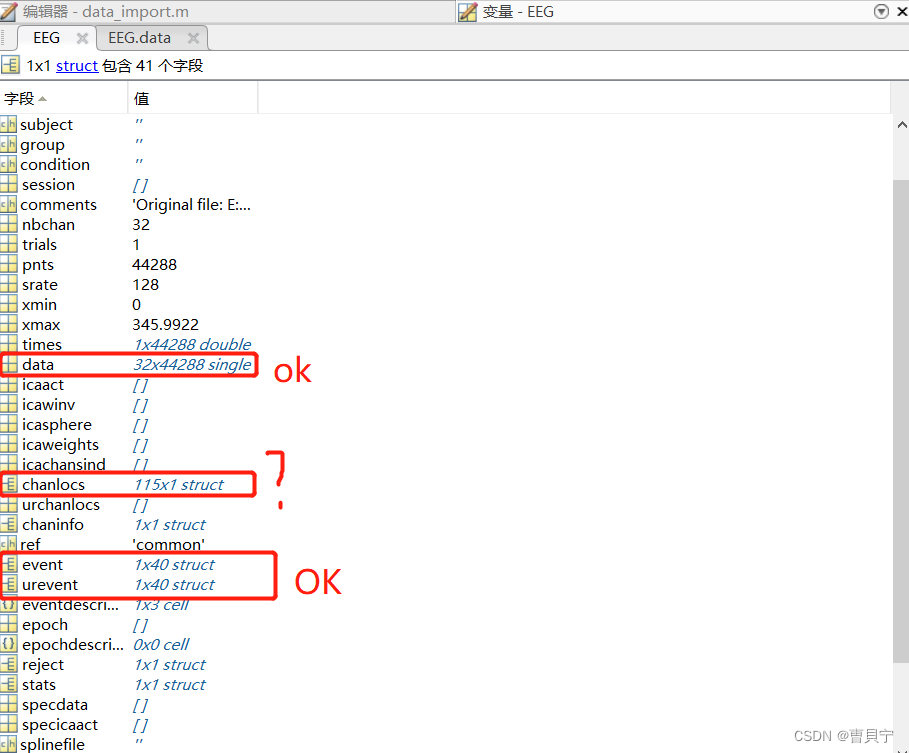909x753 pixels.
Task: Click the times field matrix icon
Action: point(8,344)
